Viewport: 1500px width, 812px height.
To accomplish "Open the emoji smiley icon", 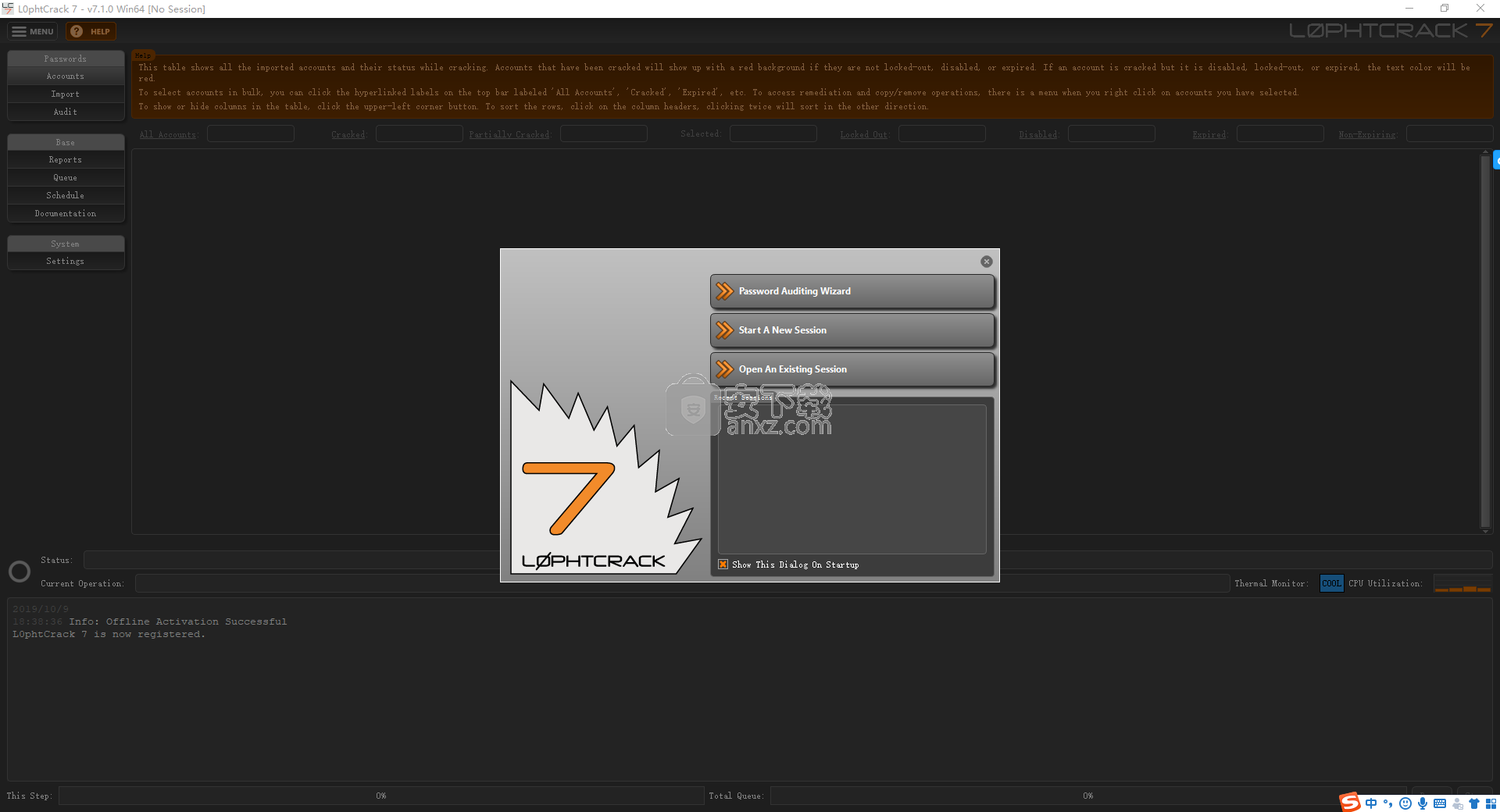I will click(1405, 803).
